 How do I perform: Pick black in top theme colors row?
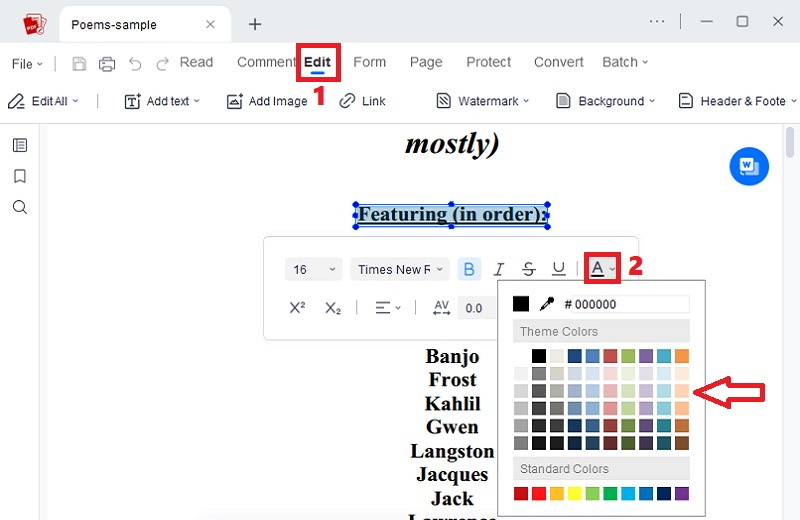click(x=539, y=356)
